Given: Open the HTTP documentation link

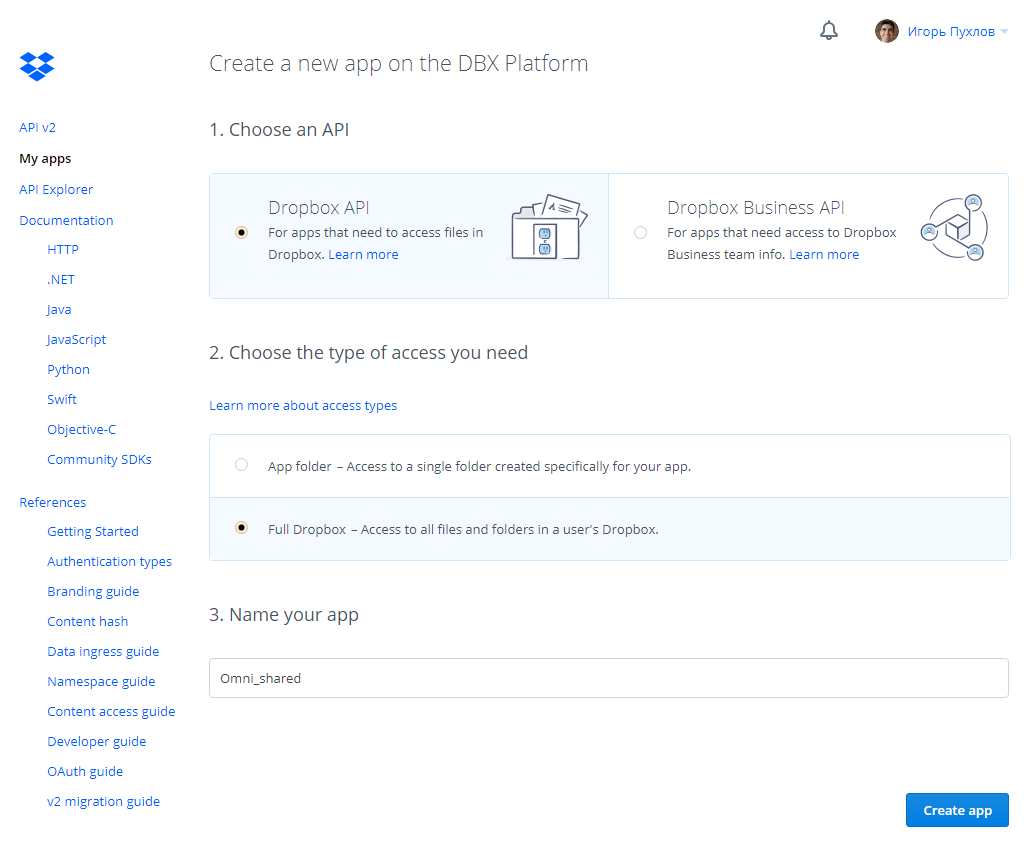Looking at the screenshot, I should [63, 249].
